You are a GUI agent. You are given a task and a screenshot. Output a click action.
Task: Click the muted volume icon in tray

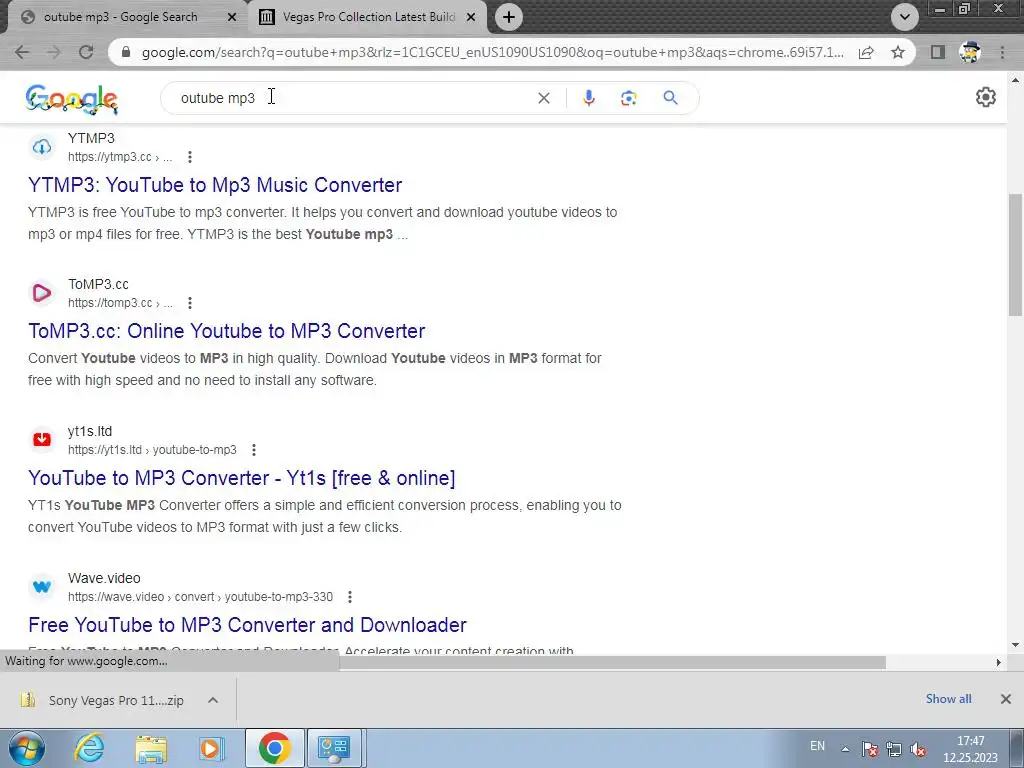(918, 749)
